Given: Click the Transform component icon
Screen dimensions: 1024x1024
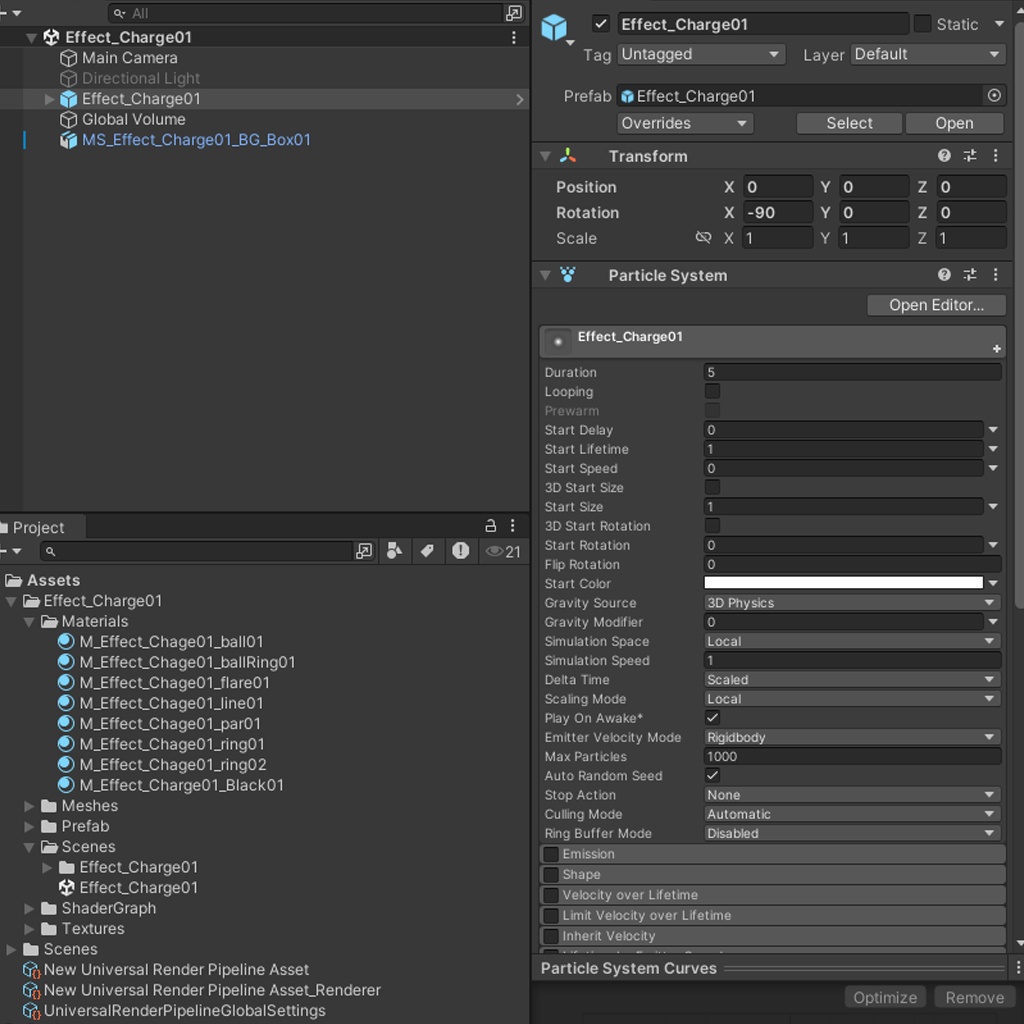Looking at the screenshot, I should [x=570, y=156].
